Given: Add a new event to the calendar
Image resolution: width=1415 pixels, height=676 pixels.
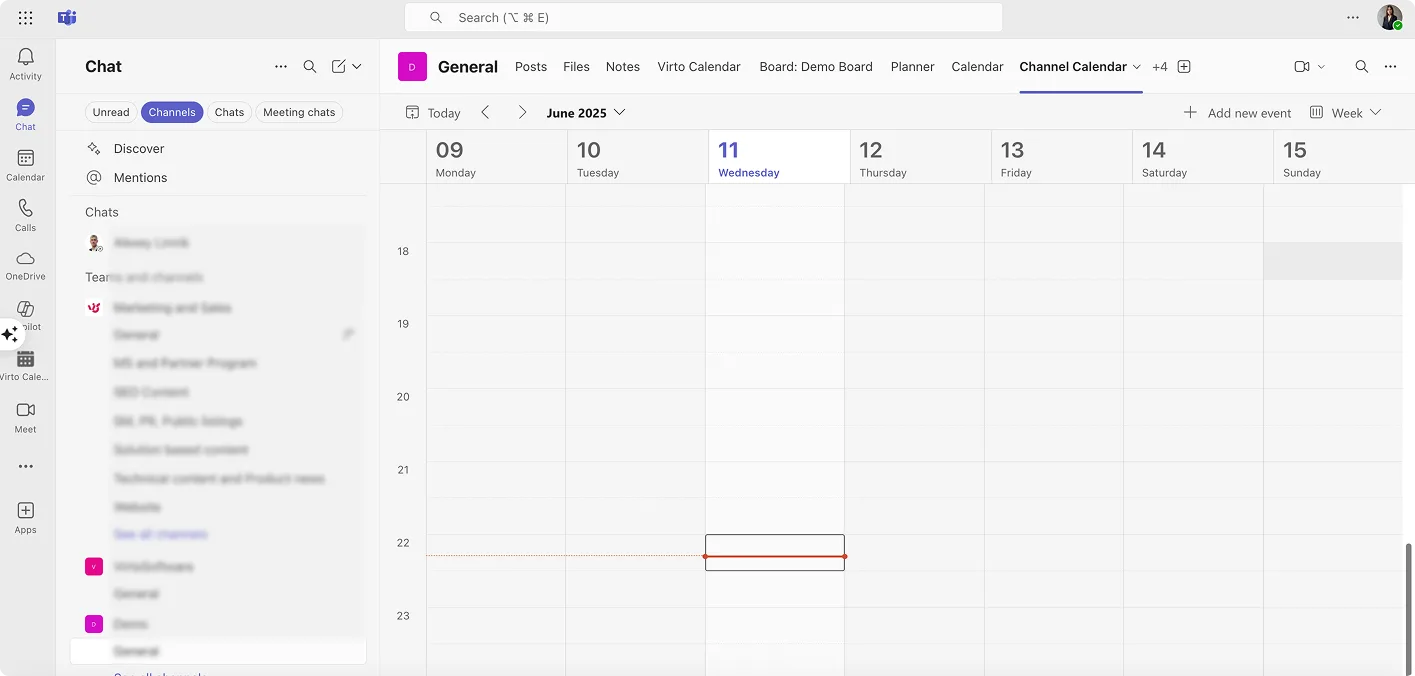Looking at the screenshot, I should (1238, 113).
